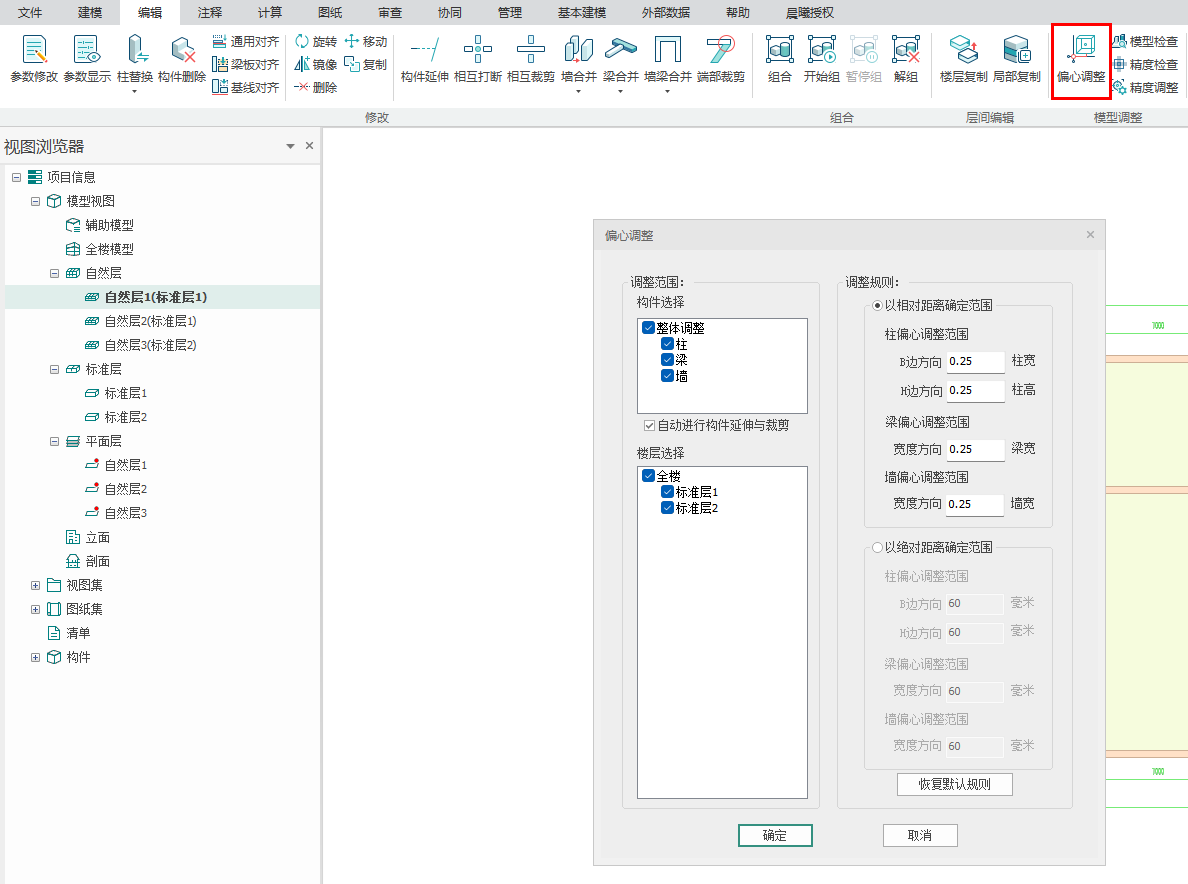This screenshot has height=884, width=1188.
Task: Click the 梁偏心 宽度方向 input field
Action: 974,450
